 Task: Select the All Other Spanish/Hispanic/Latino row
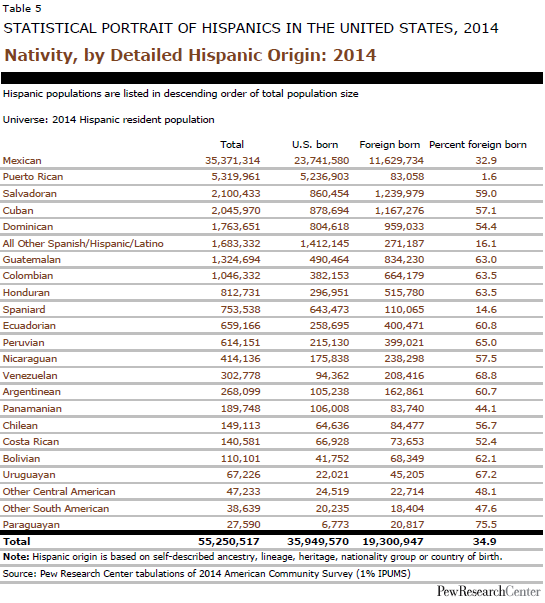272,243
